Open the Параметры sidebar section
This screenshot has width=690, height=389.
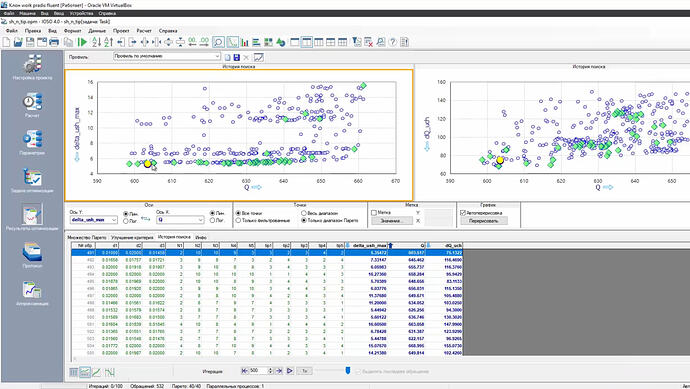[32, 142]
